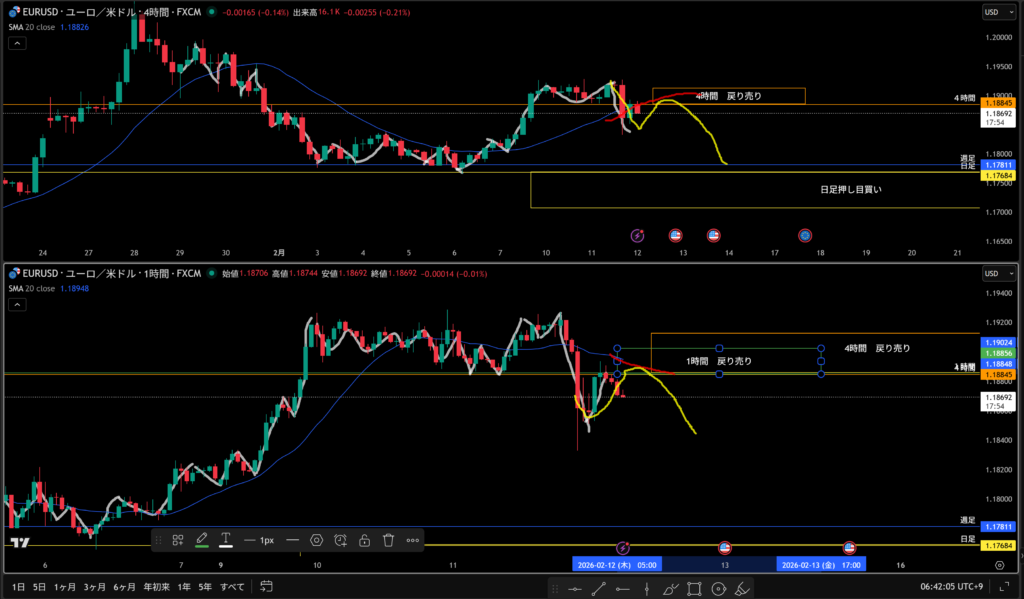The width and height of the screenshot is (1024, 599).
Task: Open more options three-dots menu
Action: click(413, 540)
